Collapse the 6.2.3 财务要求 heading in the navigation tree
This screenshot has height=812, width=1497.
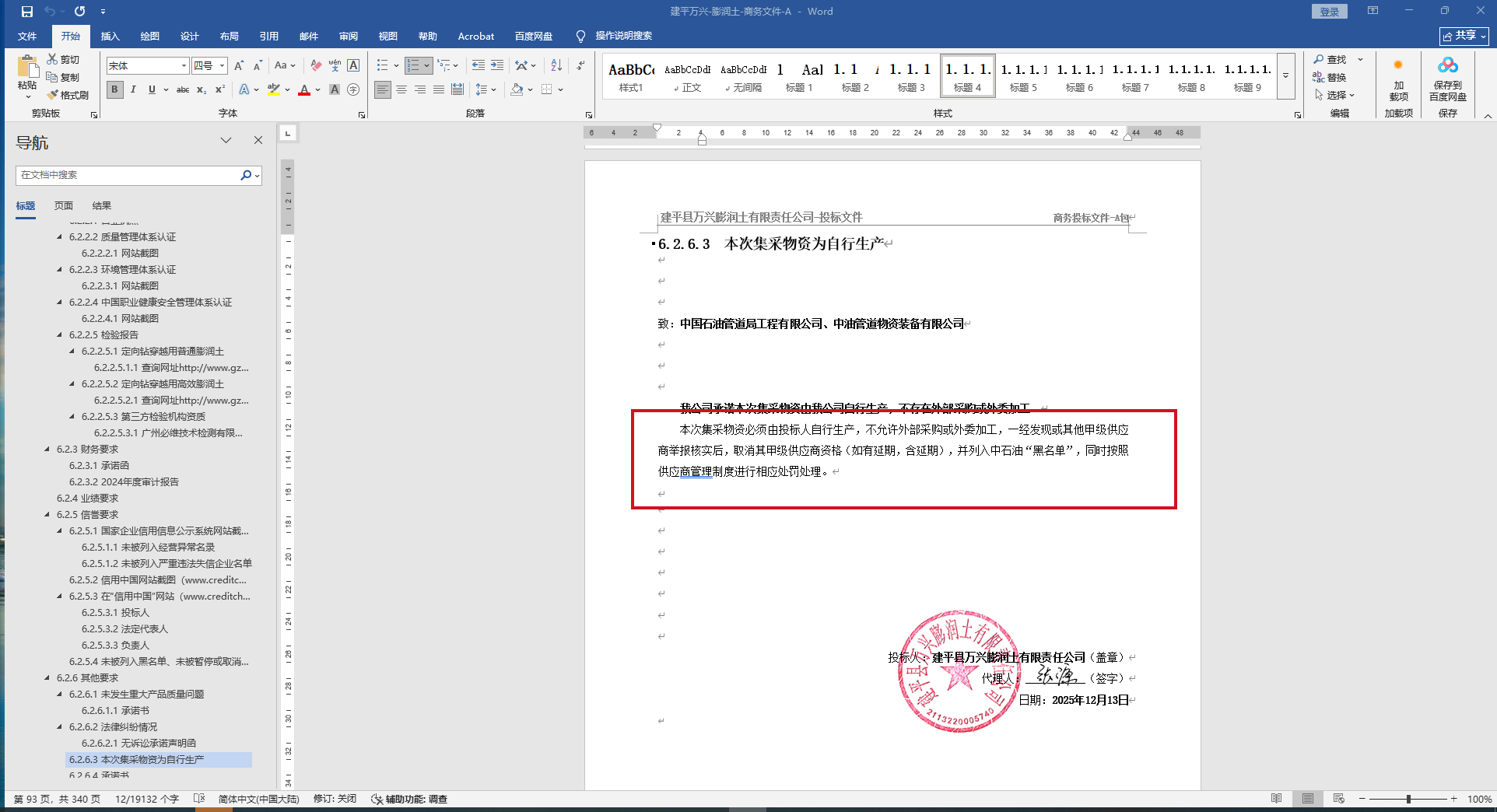click(47, 449)
